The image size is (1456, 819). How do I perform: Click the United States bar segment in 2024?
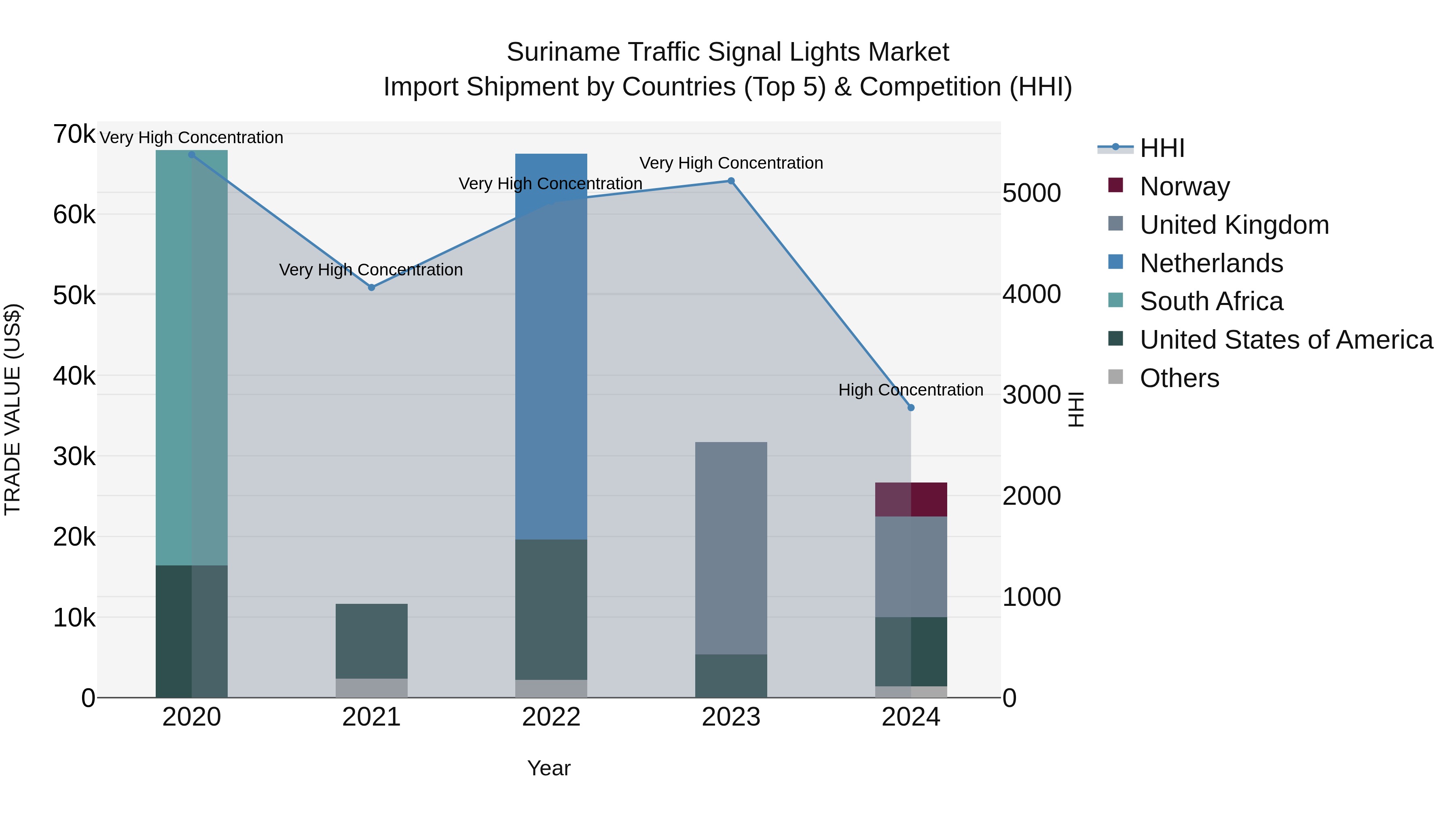click(910, 652)
